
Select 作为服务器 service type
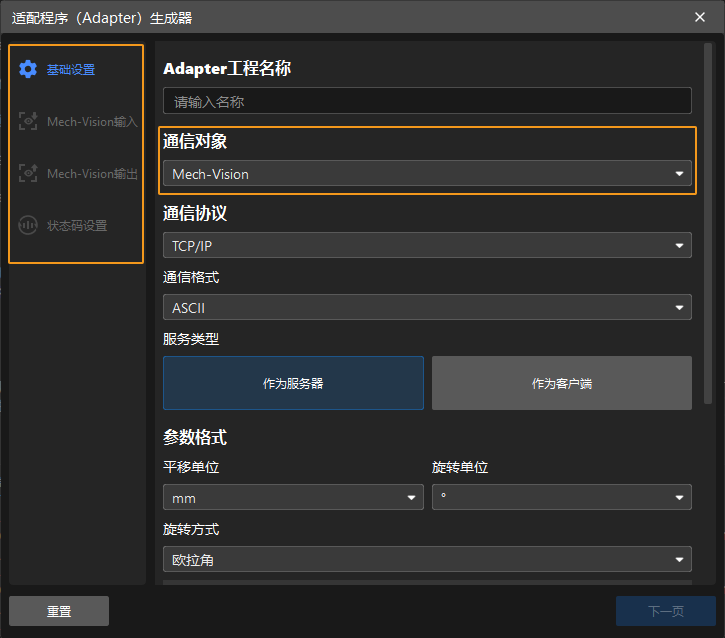tap(293, 383)
